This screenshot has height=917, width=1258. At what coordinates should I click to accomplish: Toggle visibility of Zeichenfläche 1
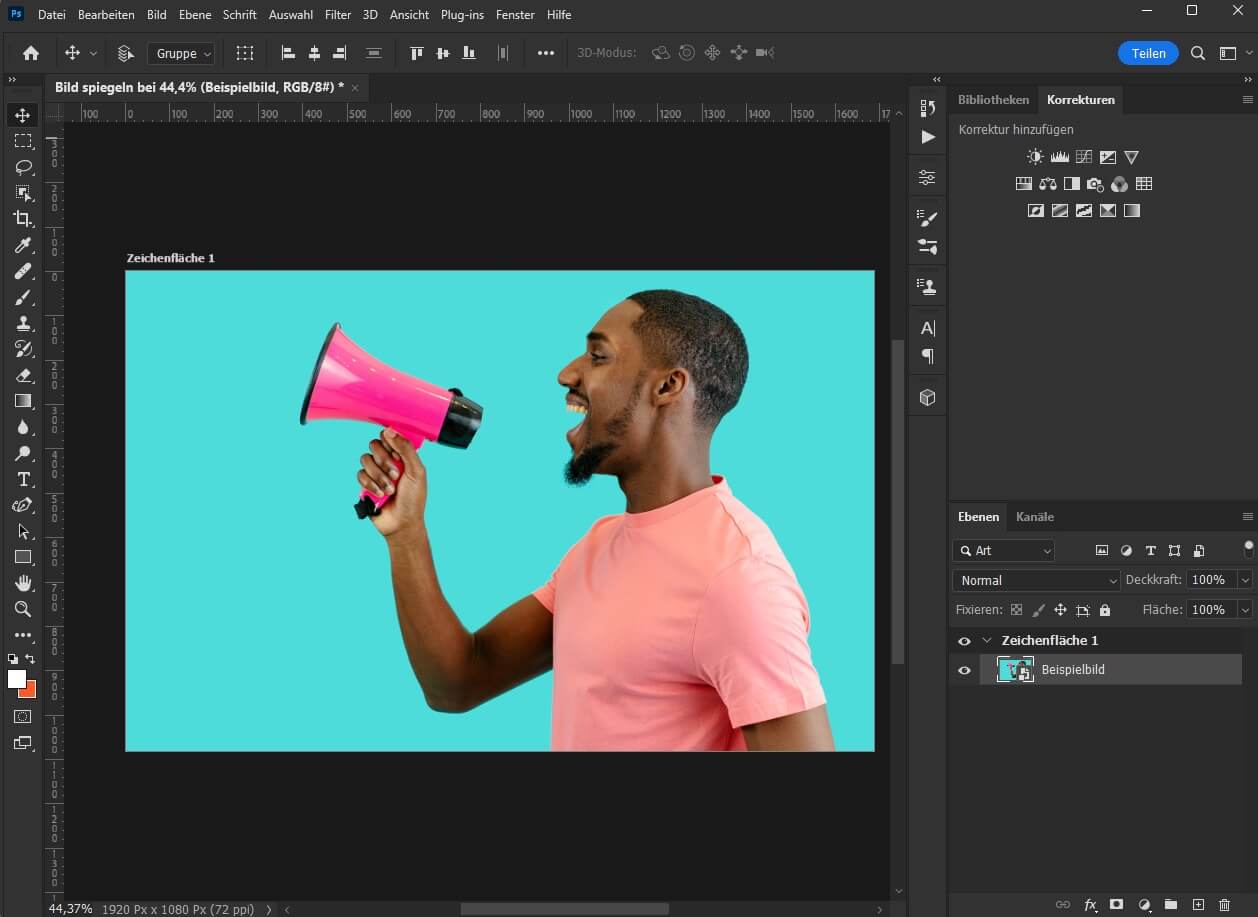coord(964,640)
